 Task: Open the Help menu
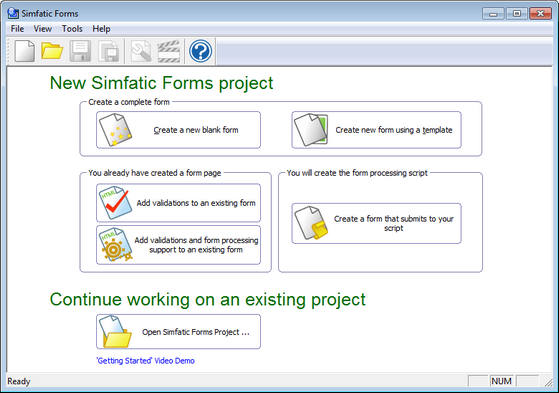[x=101, y=29]
